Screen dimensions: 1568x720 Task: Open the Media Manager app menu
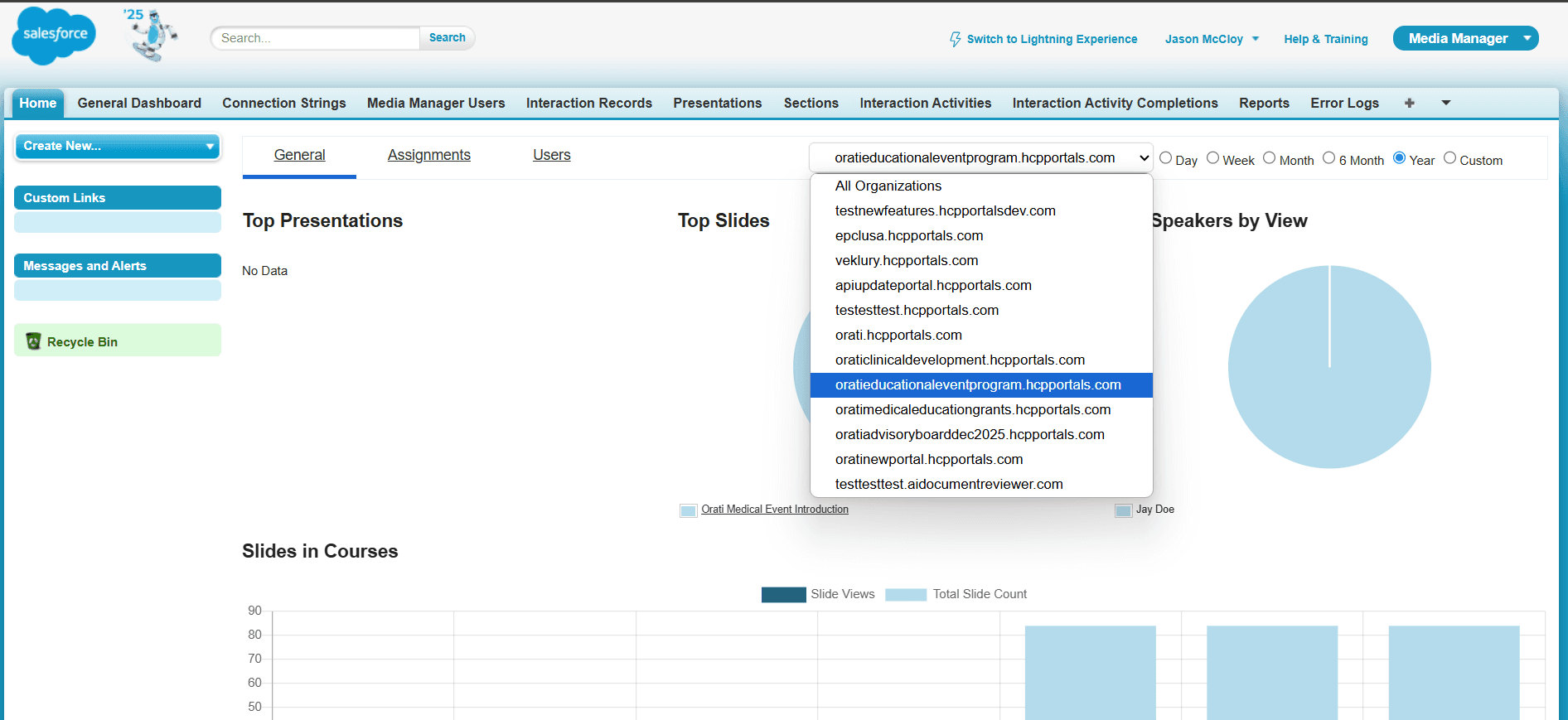(1465, 38)
